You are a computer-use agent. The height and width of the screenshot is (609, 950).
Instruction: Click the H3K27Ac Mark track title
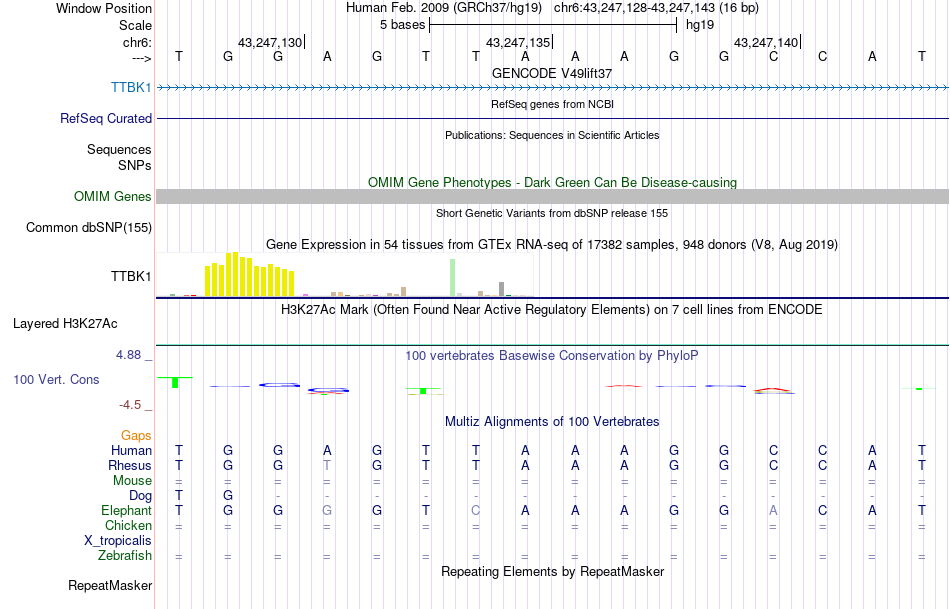coord(552,310)
